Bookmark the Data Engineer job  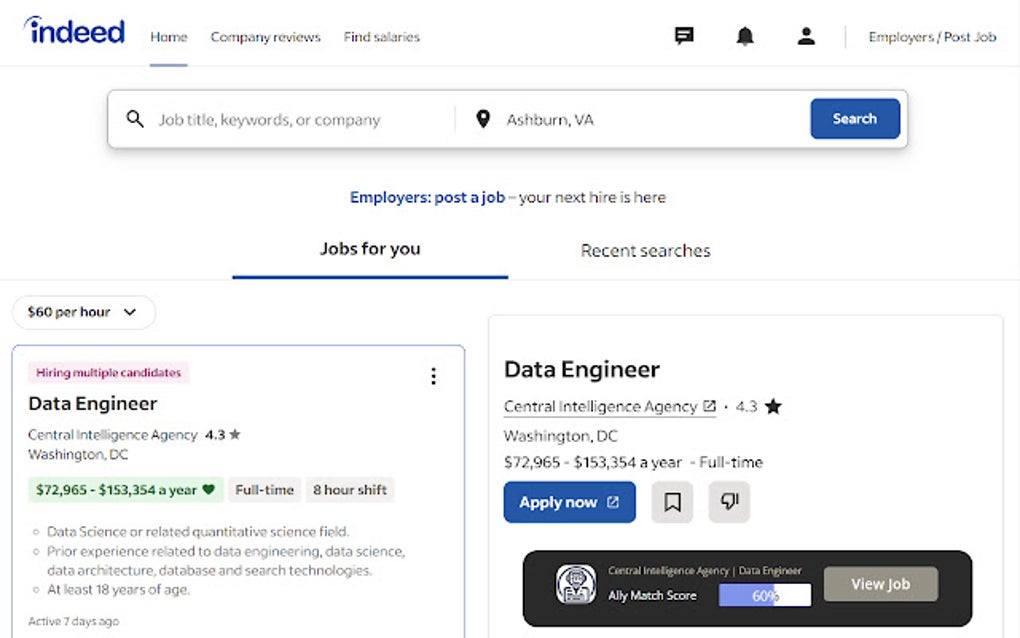(x=672, y=502)
